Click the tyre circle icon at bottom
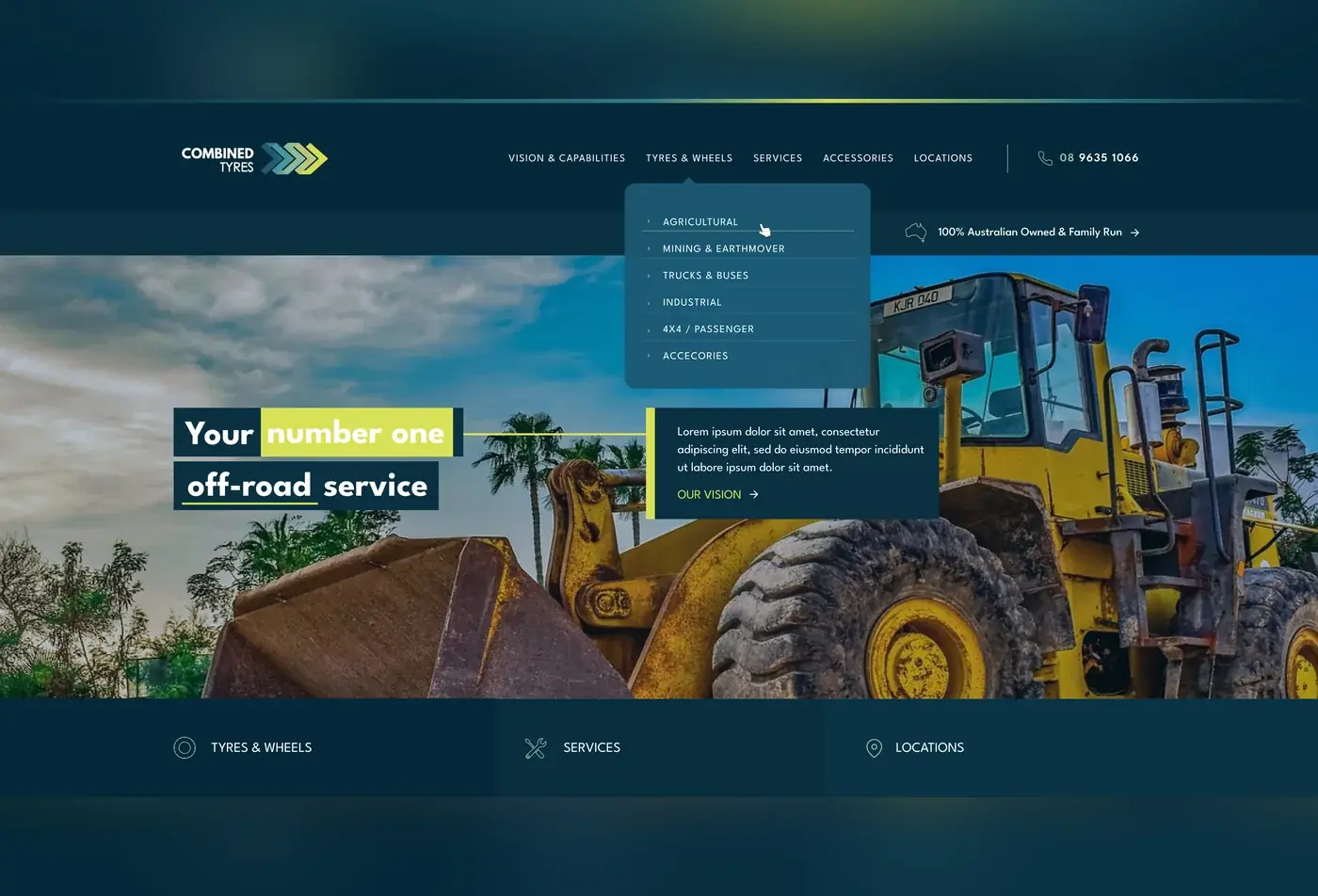The height and width of the screenshot is (896, 1318). point(185,748)
